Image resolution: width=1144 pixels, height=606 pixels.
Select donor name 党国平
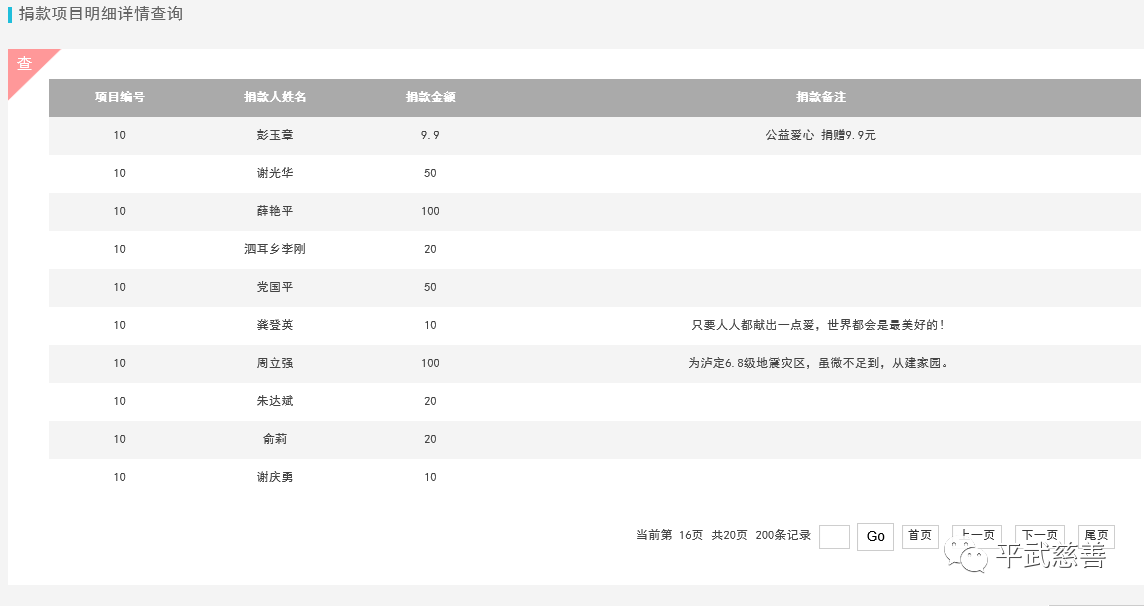tap(275, 287)
